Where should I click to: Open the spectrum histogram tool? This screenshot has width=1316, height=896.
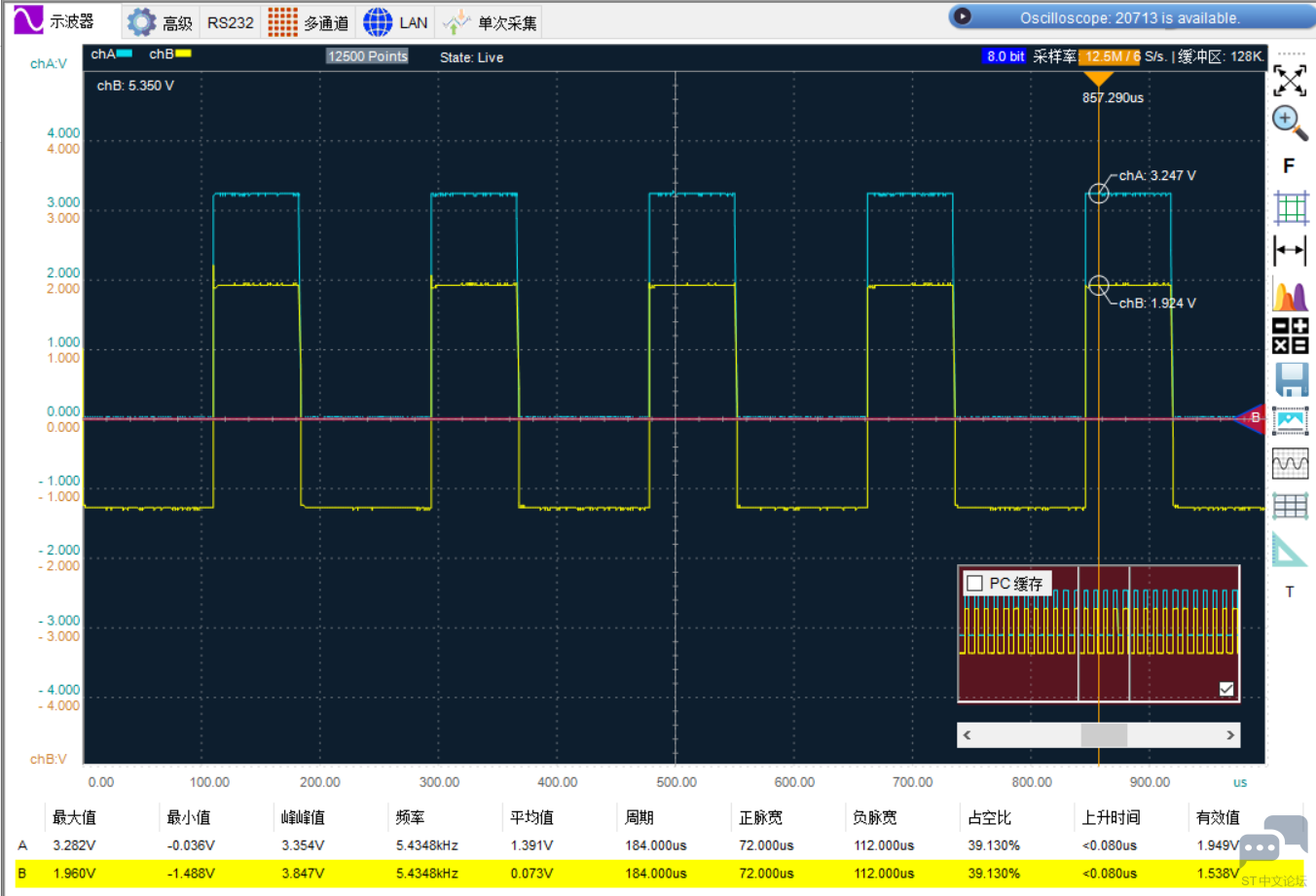click(1290, 294)
